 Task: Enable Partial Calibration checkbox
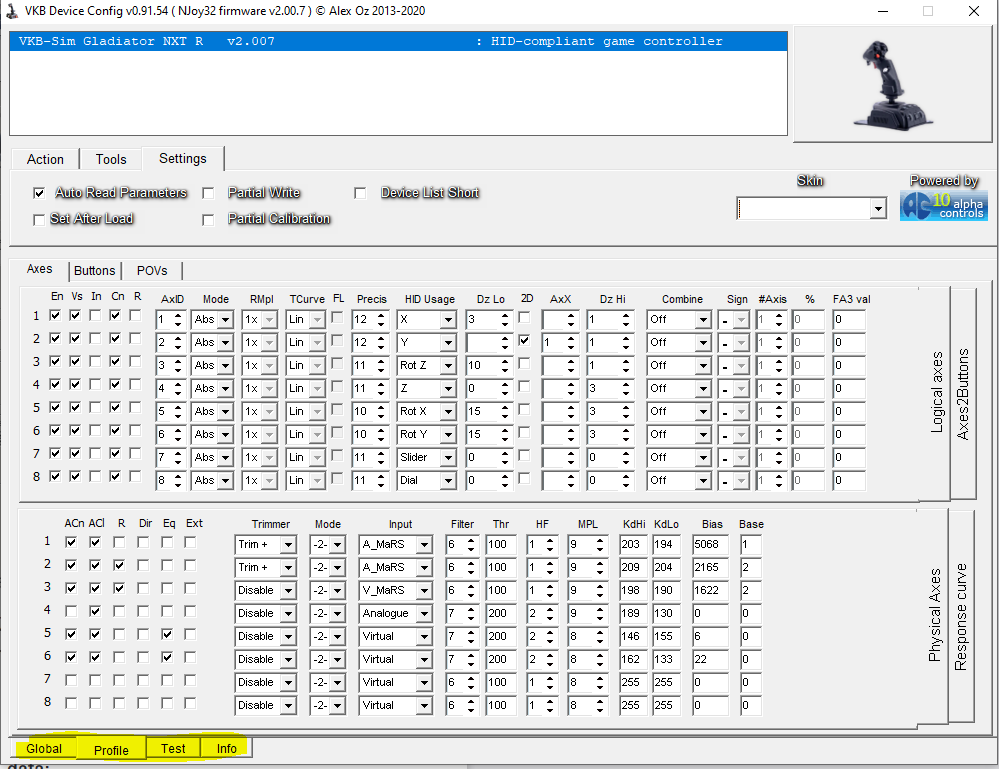point(208,219)
